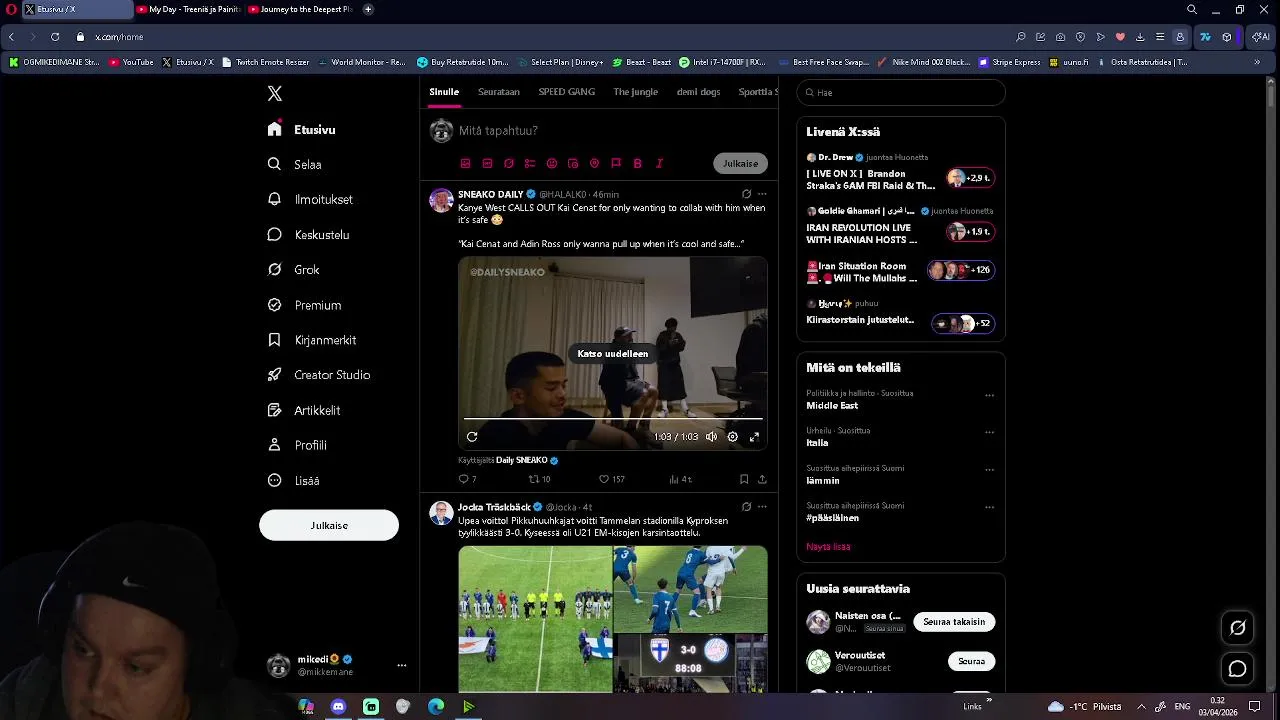Open video settings gear
The width and height of the screenshot is (1280, 720).
(x=733, y=436)
